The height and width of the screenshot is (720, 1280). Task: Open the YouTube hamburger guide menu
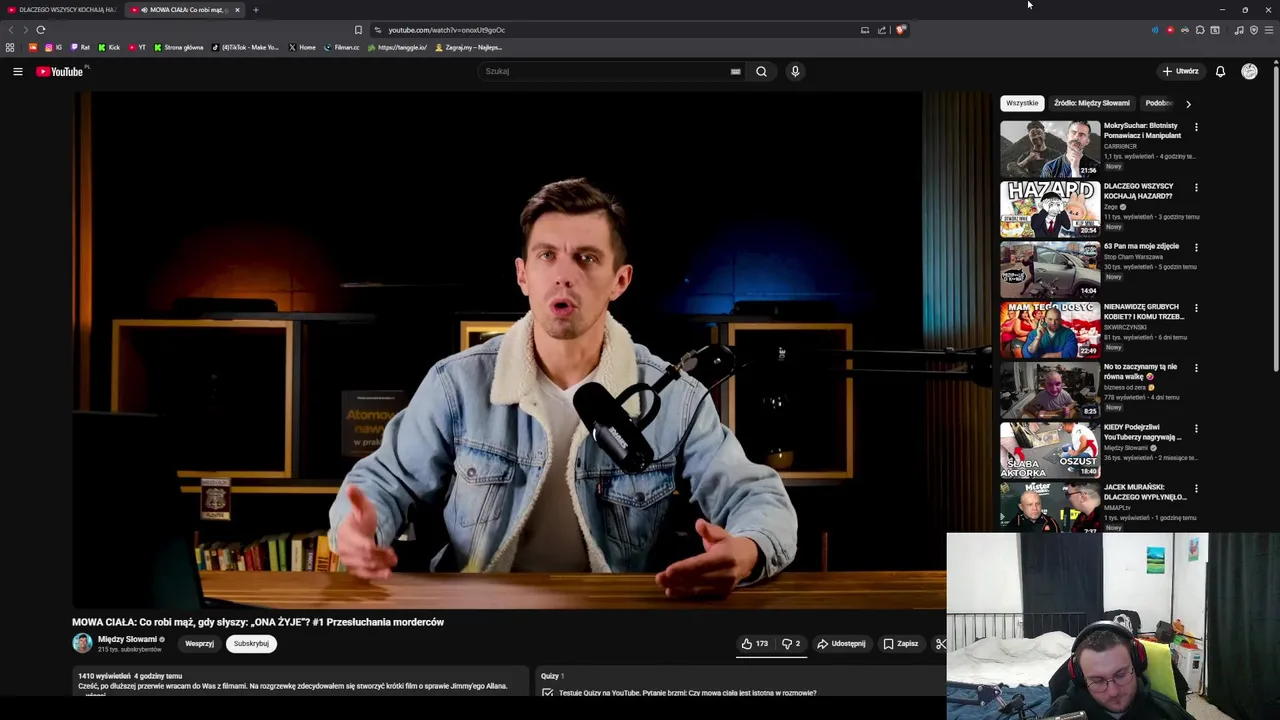click(x=17, y=71)
